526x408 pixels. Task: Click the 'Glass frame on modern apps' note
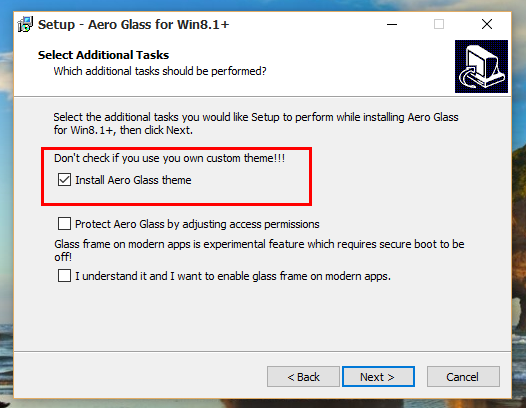click(259, 250)
